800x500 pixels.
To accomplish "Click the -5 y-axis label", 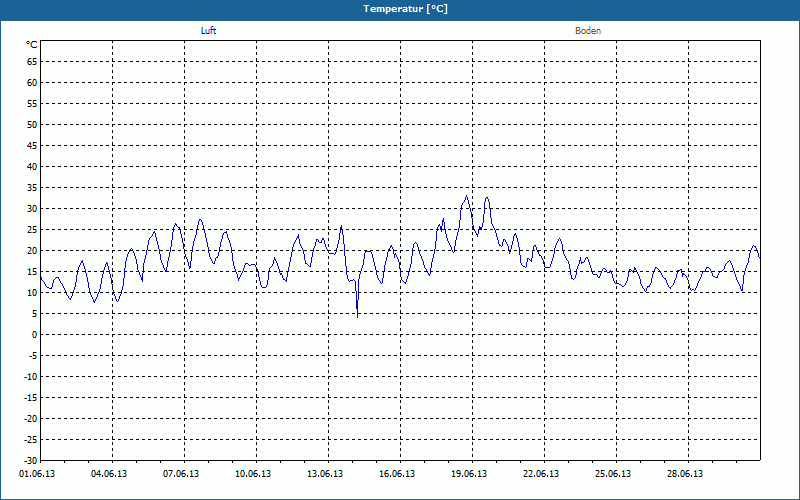I will click(x=33, y=356).
